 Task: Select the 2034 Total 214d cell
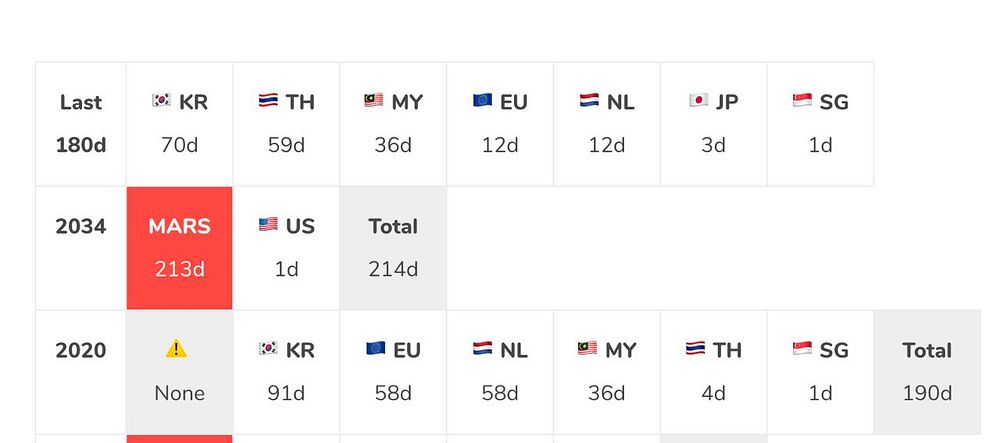tap(393, 248)
